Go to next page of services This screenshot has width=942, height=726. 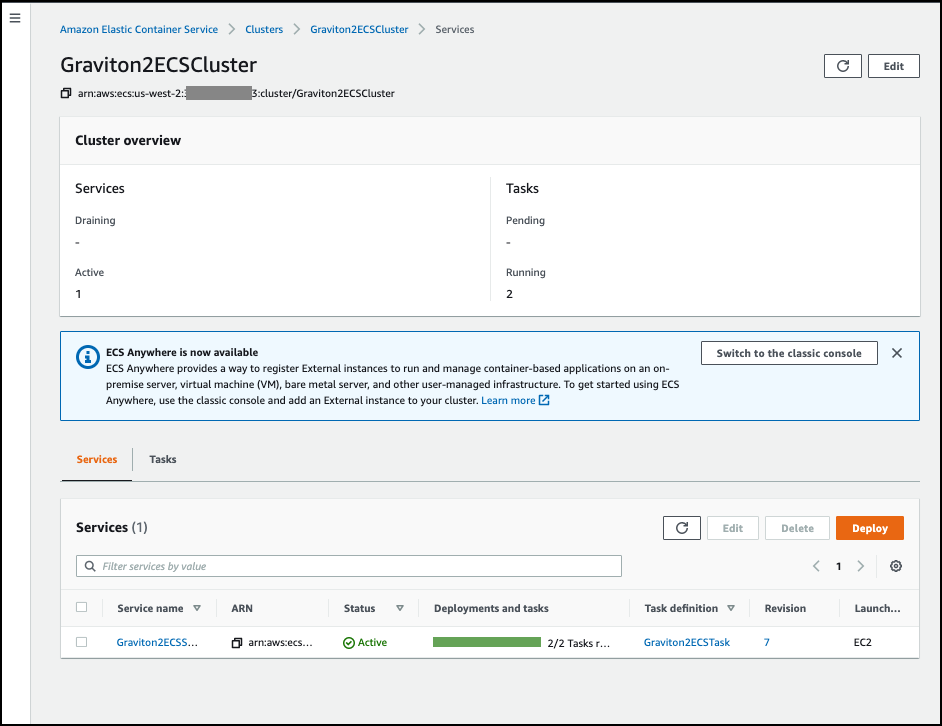(860, 566)
